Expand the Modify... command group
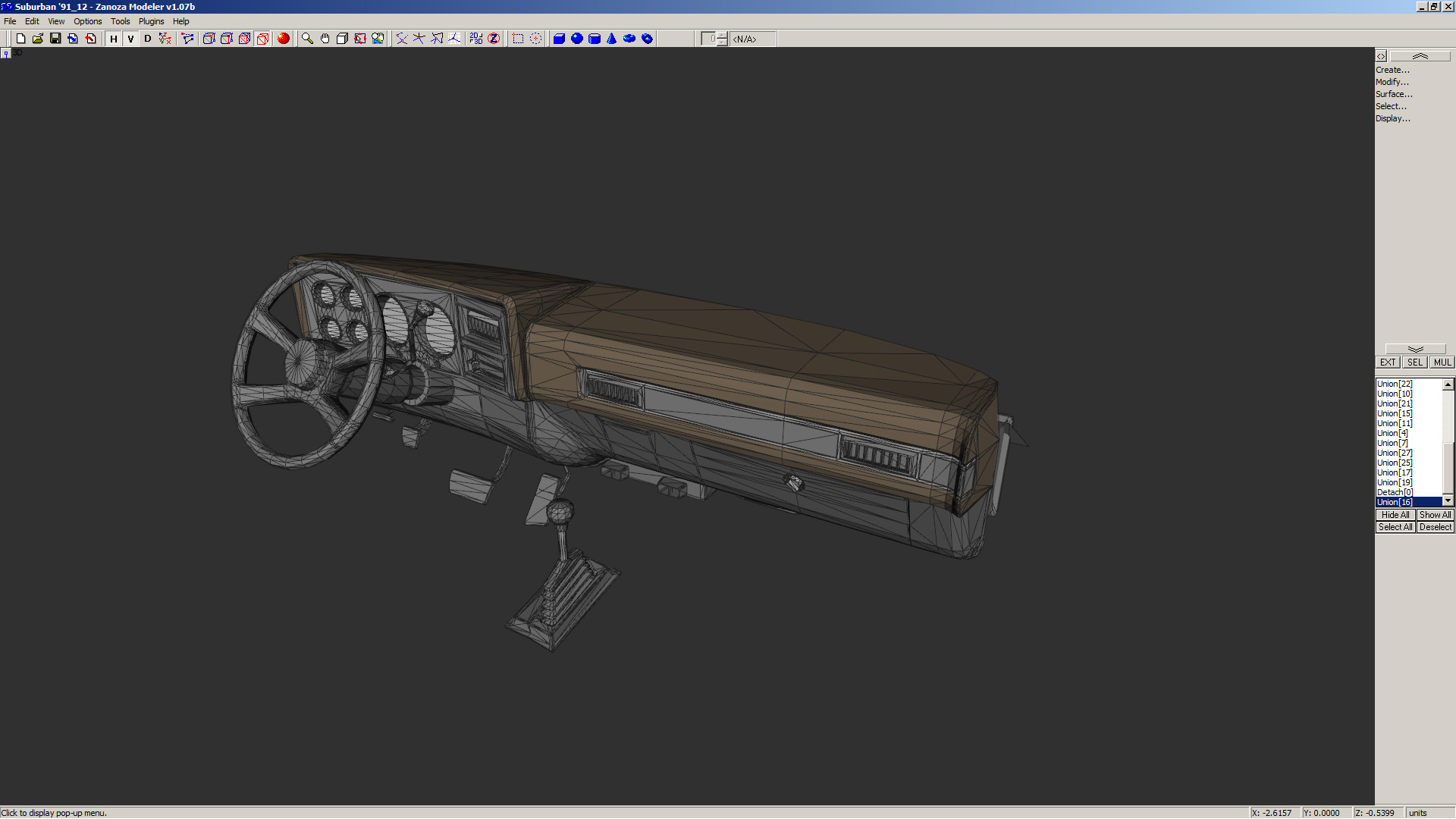This screenshot has width=1456, height=819. tap(1392, 82)
